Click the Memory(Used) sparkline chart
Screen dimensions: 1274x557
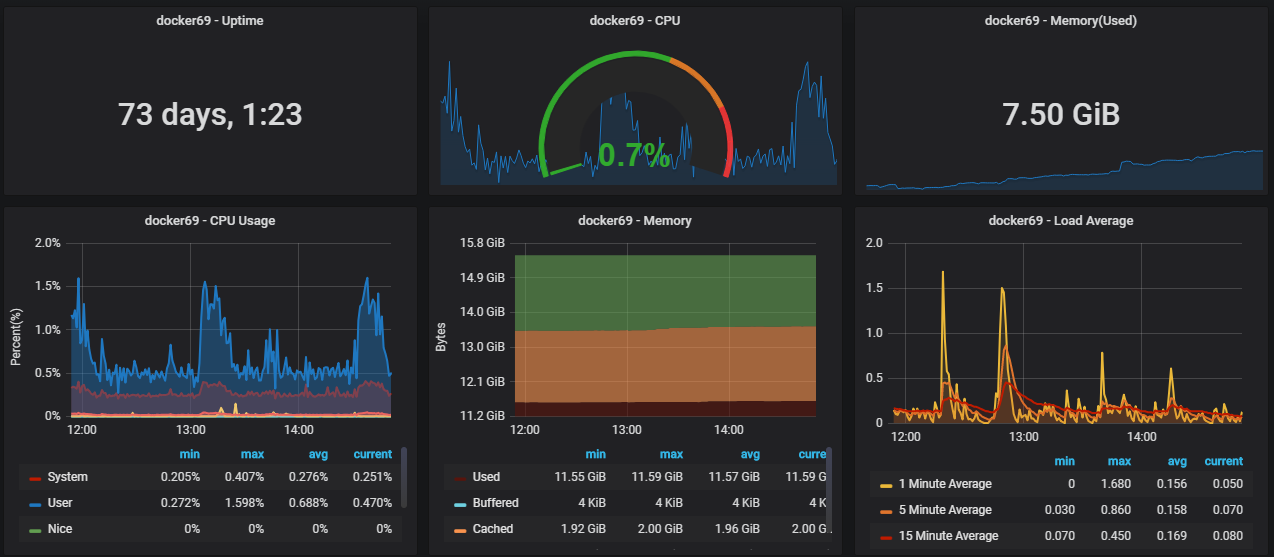coord(1064,170)
